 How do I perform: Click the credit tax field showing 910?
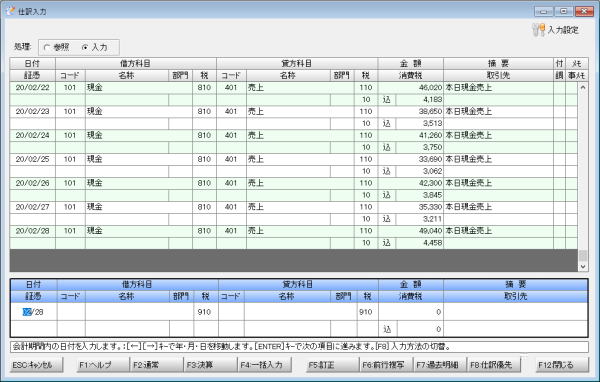click(x=368, y=312)
